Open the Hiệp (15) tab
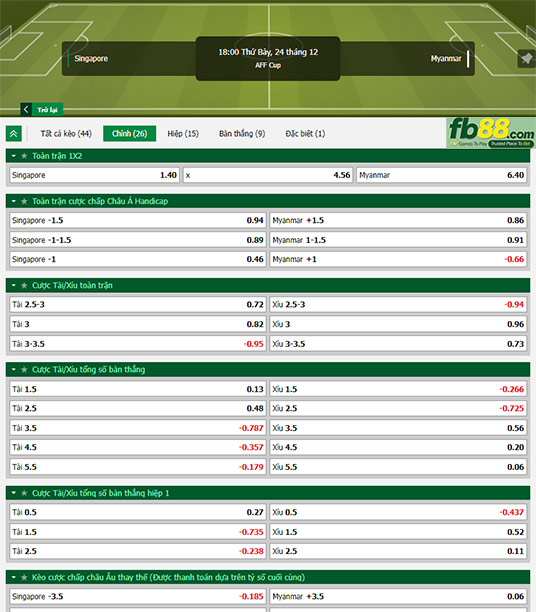 183,133
